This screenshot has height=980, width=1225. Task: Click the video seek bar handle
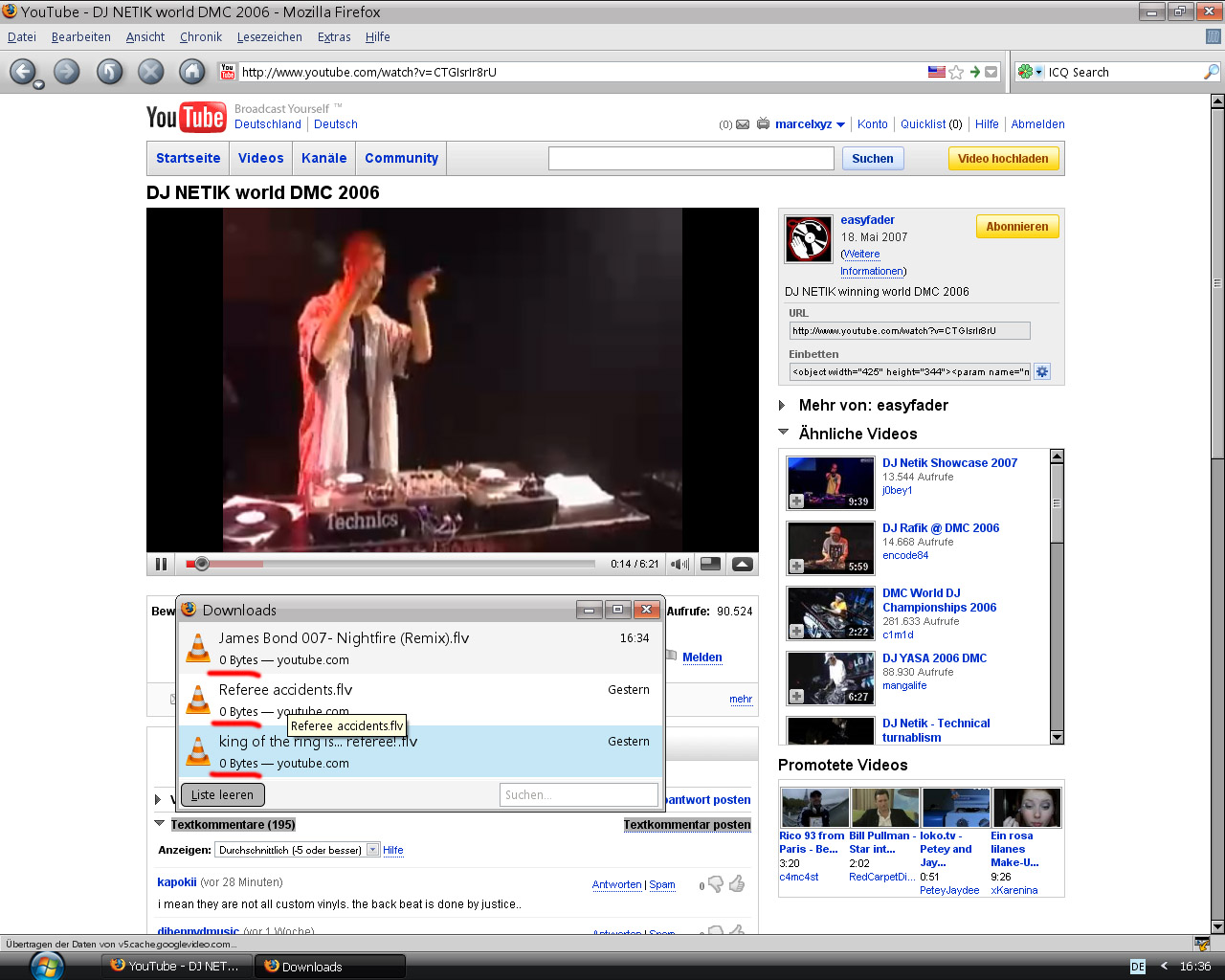click(202, 564)
